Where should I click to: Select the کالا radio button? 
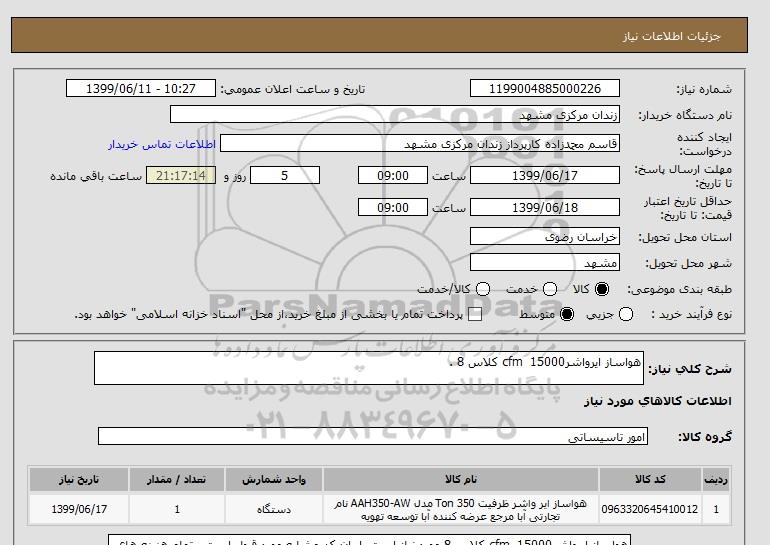pyautogui.click(x=602, y=289)
